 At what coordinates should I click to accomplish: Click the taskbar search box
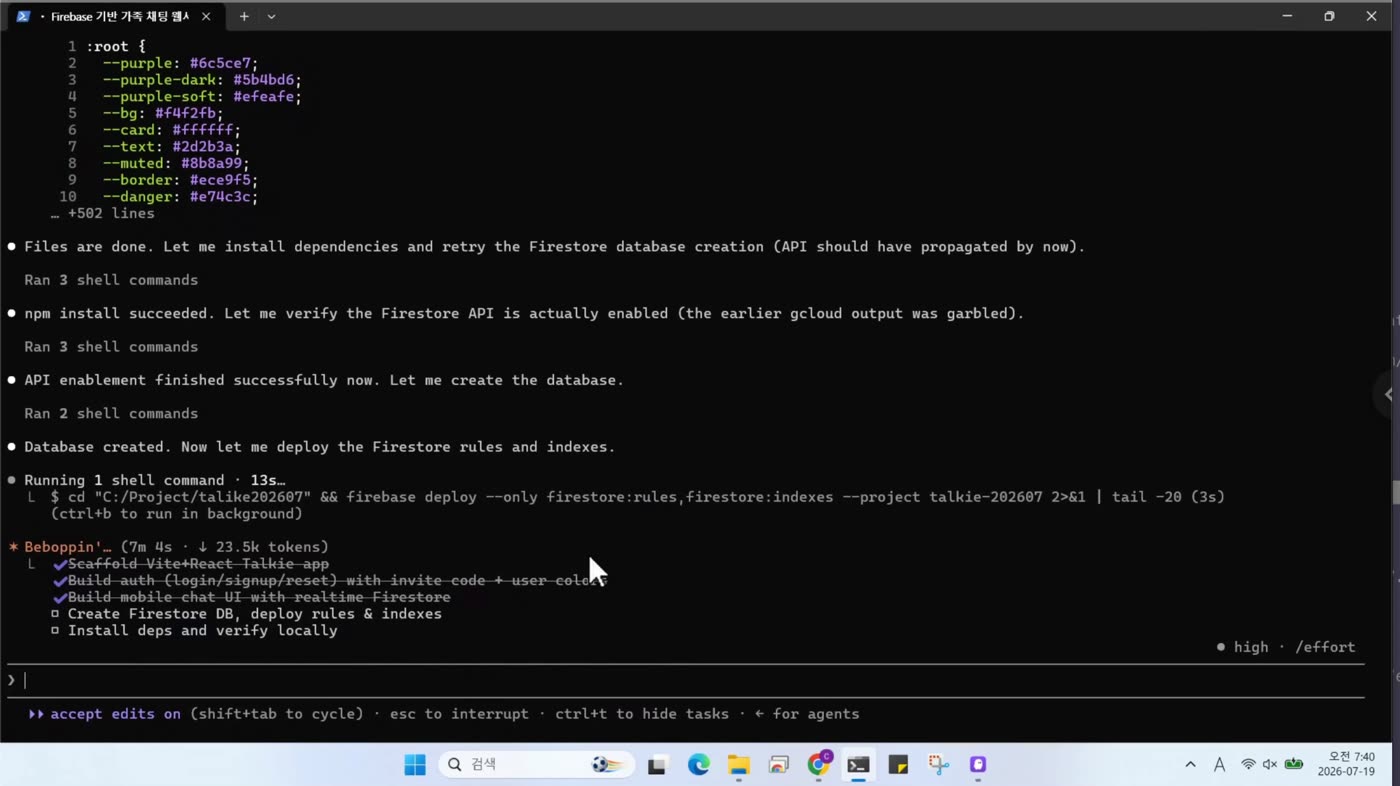[536, 765]
